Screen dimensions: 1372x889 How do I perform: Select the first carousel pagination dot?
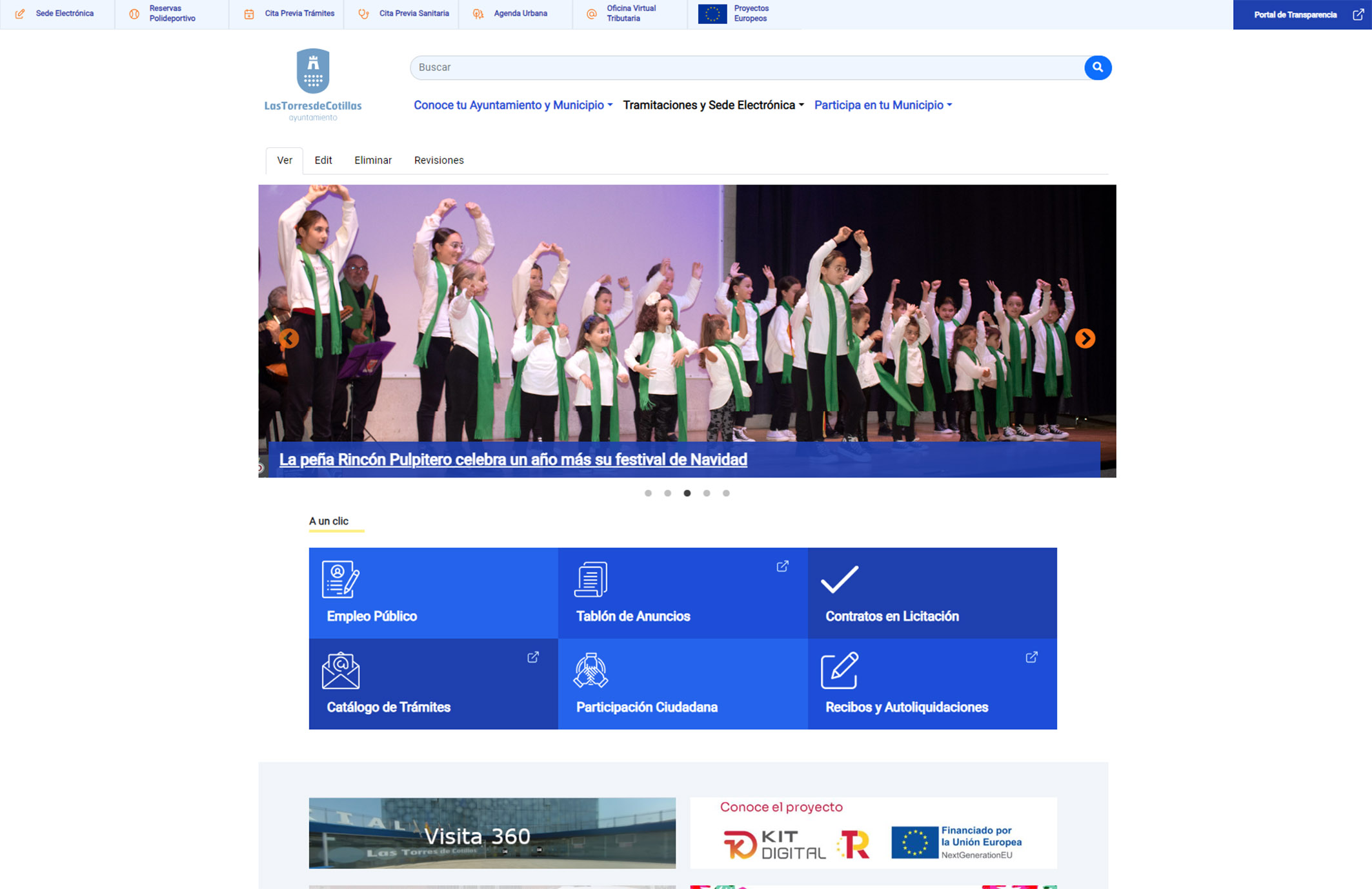(x=648, y=493)
